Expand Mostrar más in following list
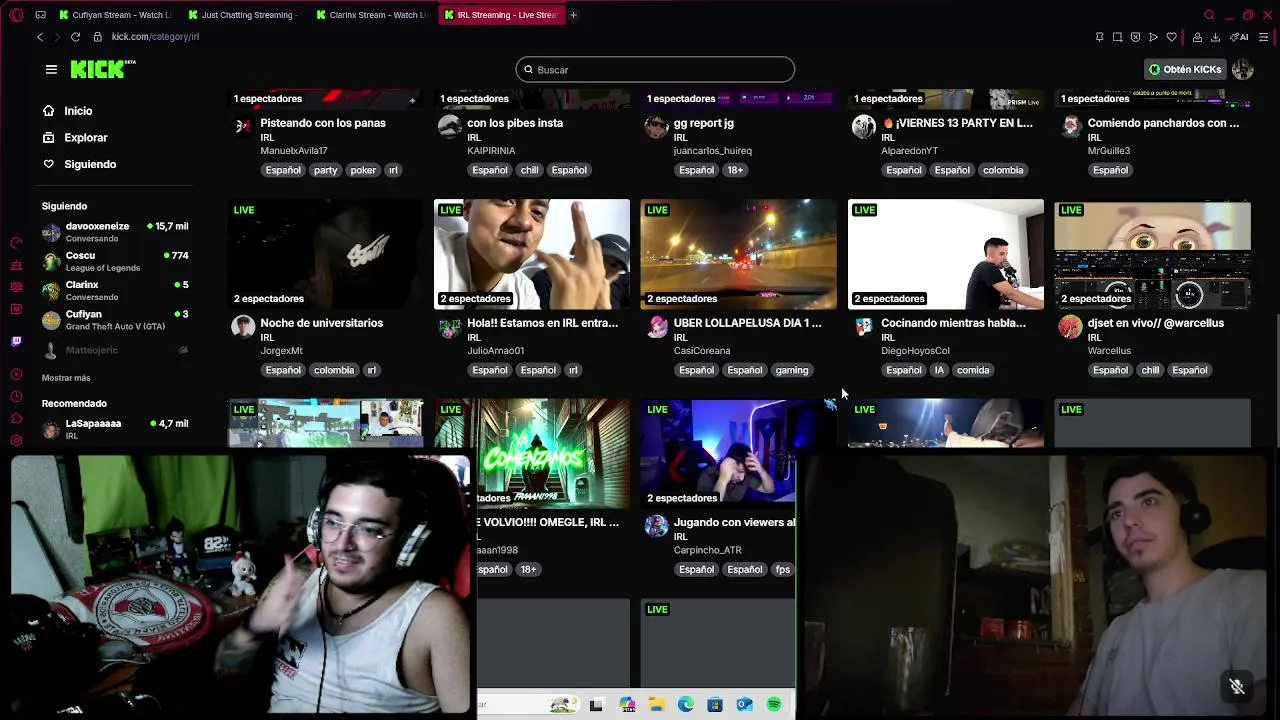The width and height of the screenshot is (1280, 720). pyautogui.click(x=66, y=378)
